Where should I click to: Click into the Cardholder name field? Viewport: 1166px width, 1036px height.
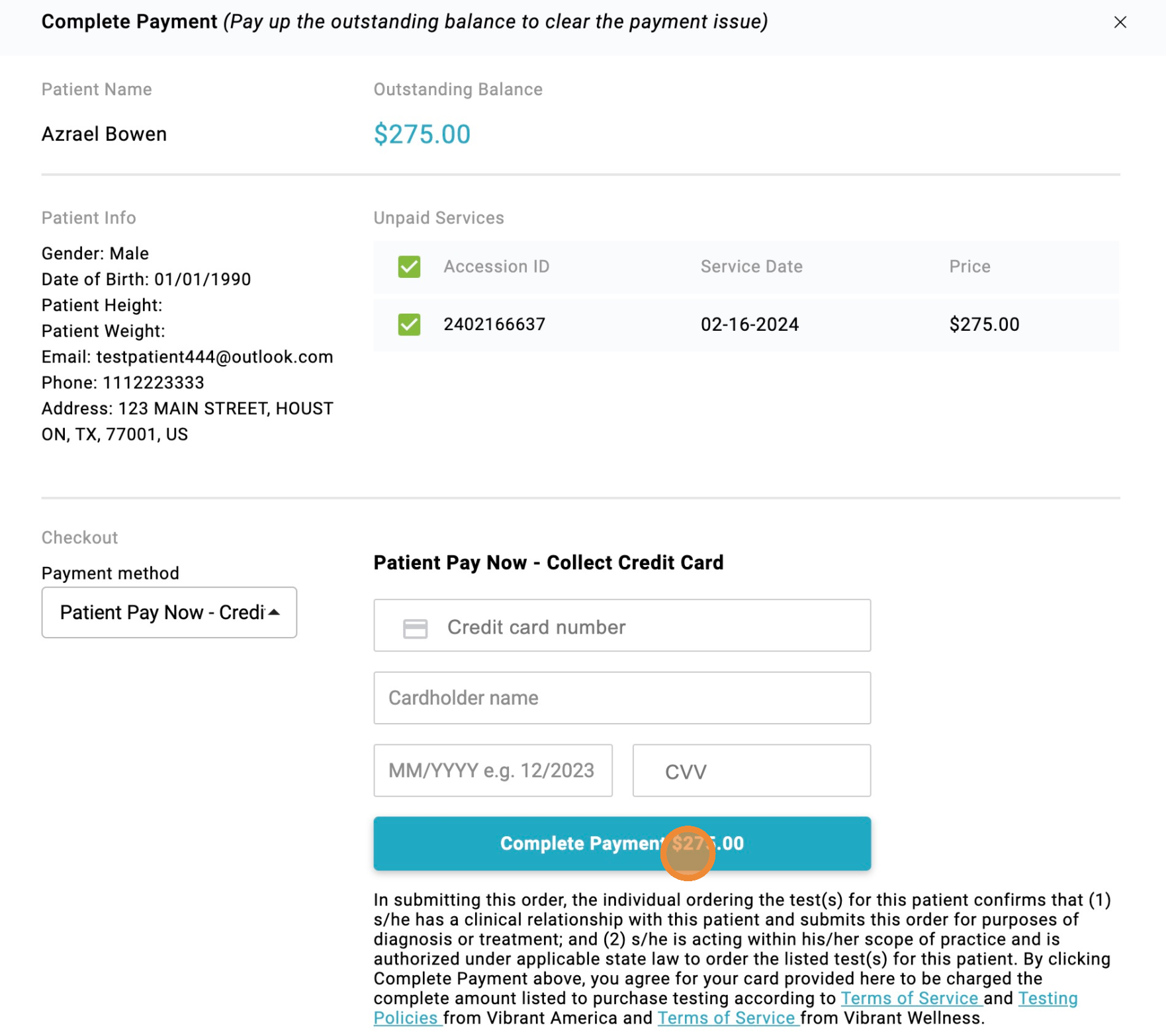(x=621, y=698)
